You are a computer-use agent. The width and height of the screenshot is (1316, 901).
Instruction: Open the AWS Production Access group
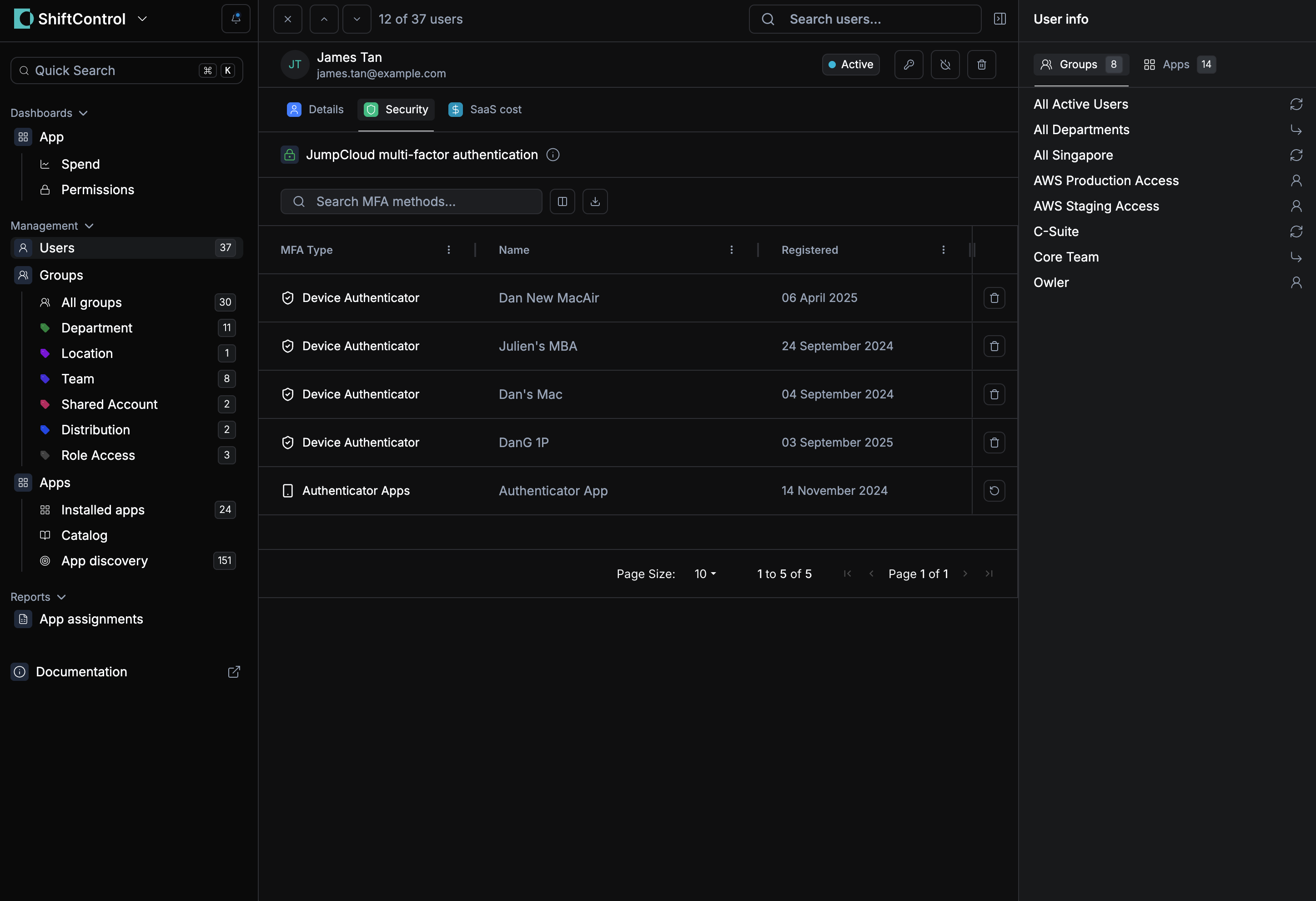pyautogui.click(x=1105, y=181)
